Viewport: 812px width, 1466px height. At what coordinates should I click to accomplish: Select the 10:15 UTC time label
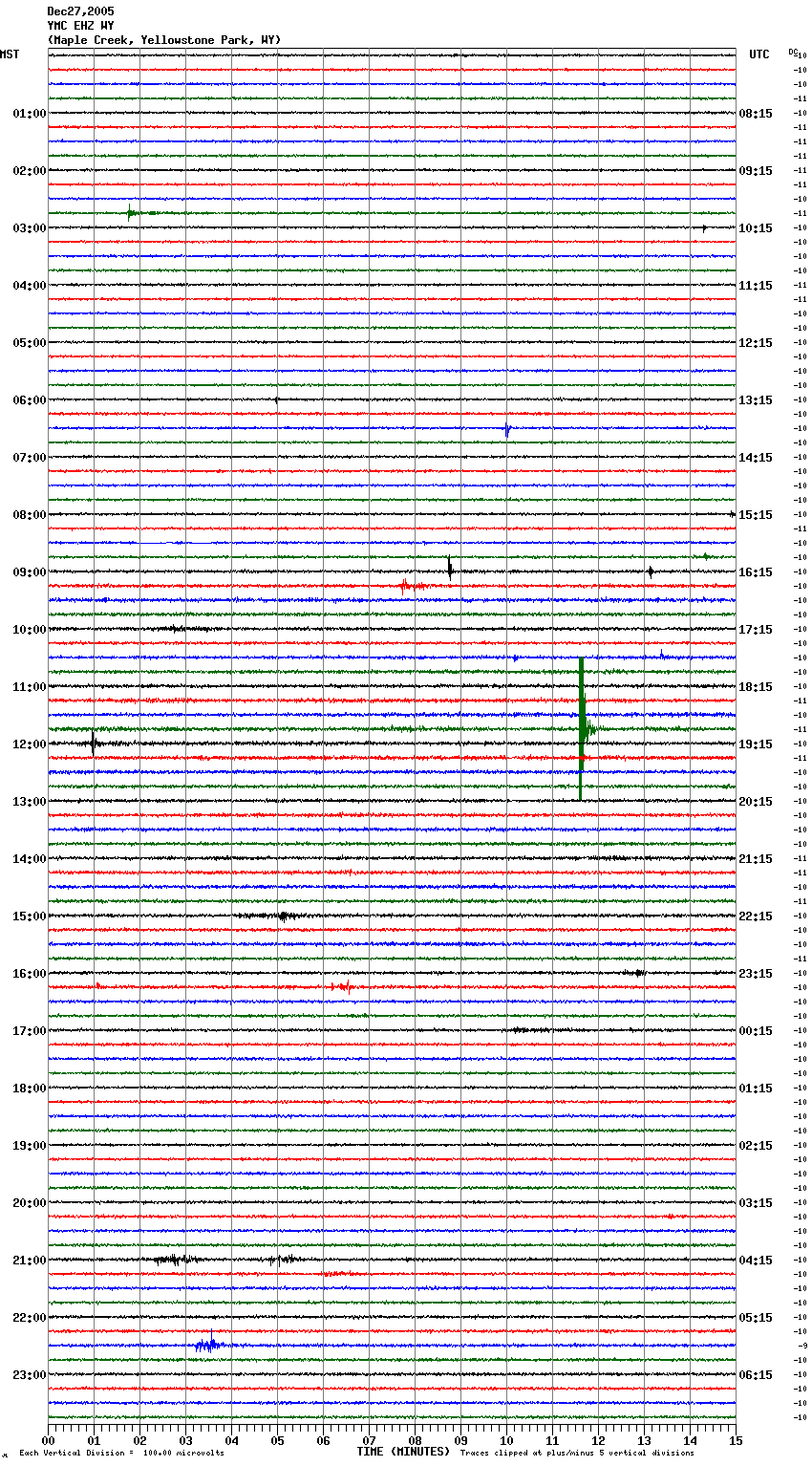pos(756,228)
